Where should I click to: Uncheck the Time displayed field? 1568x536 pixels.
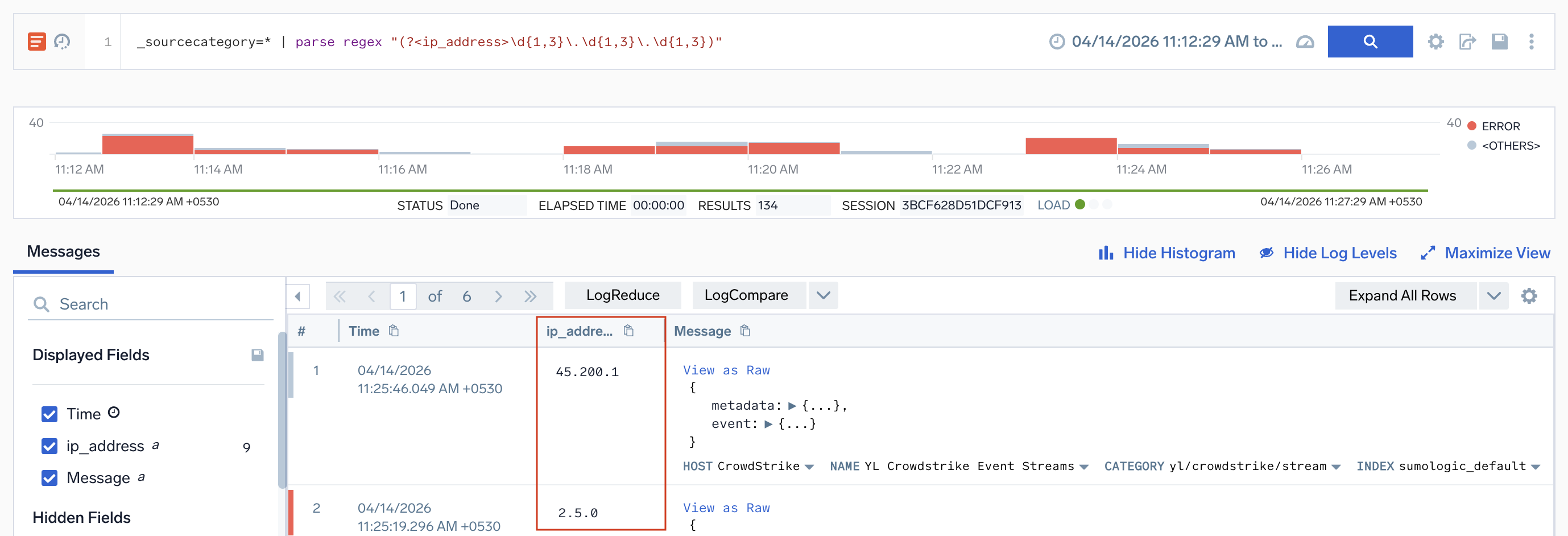pos(49,414)
